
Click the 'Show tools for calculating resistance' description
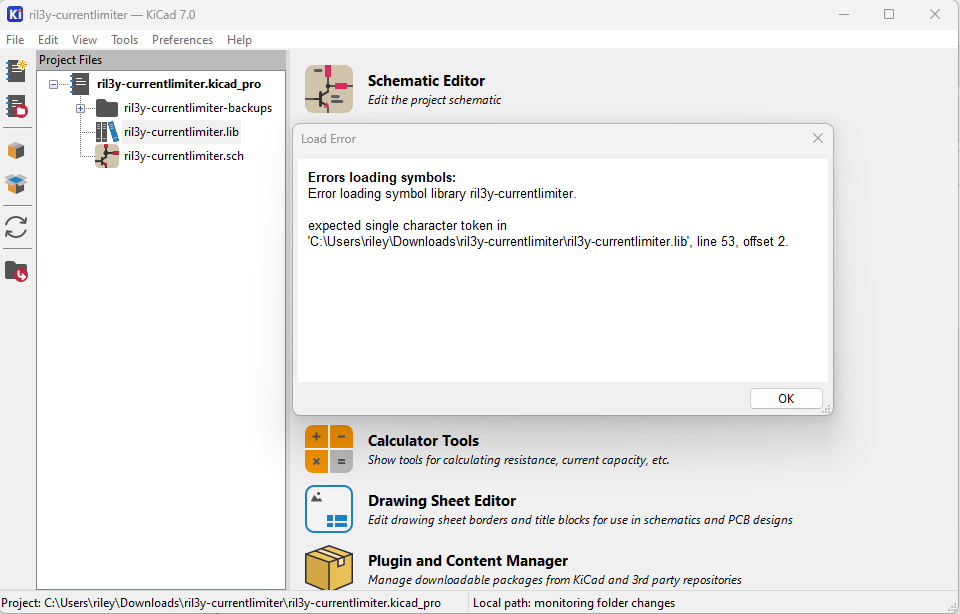(x=518, y=460)
